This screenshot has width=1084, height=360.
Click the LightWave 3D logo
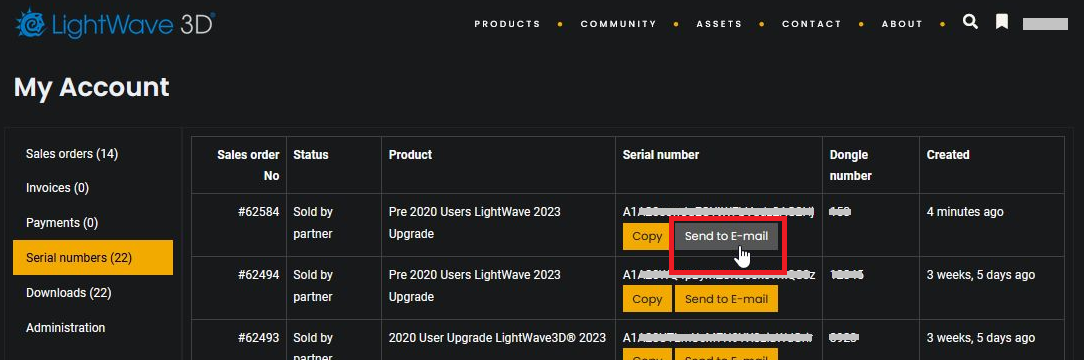tap(115, 23)
